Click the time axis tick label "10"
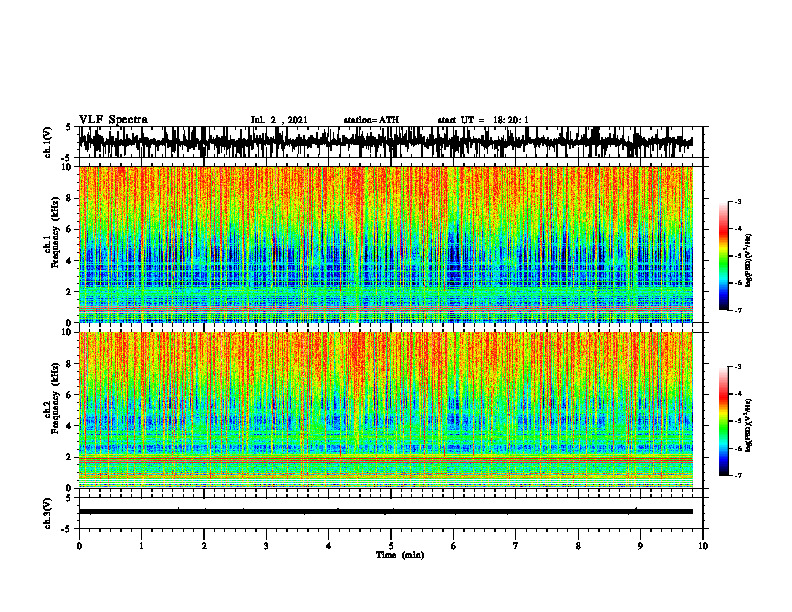 (703, 546)
